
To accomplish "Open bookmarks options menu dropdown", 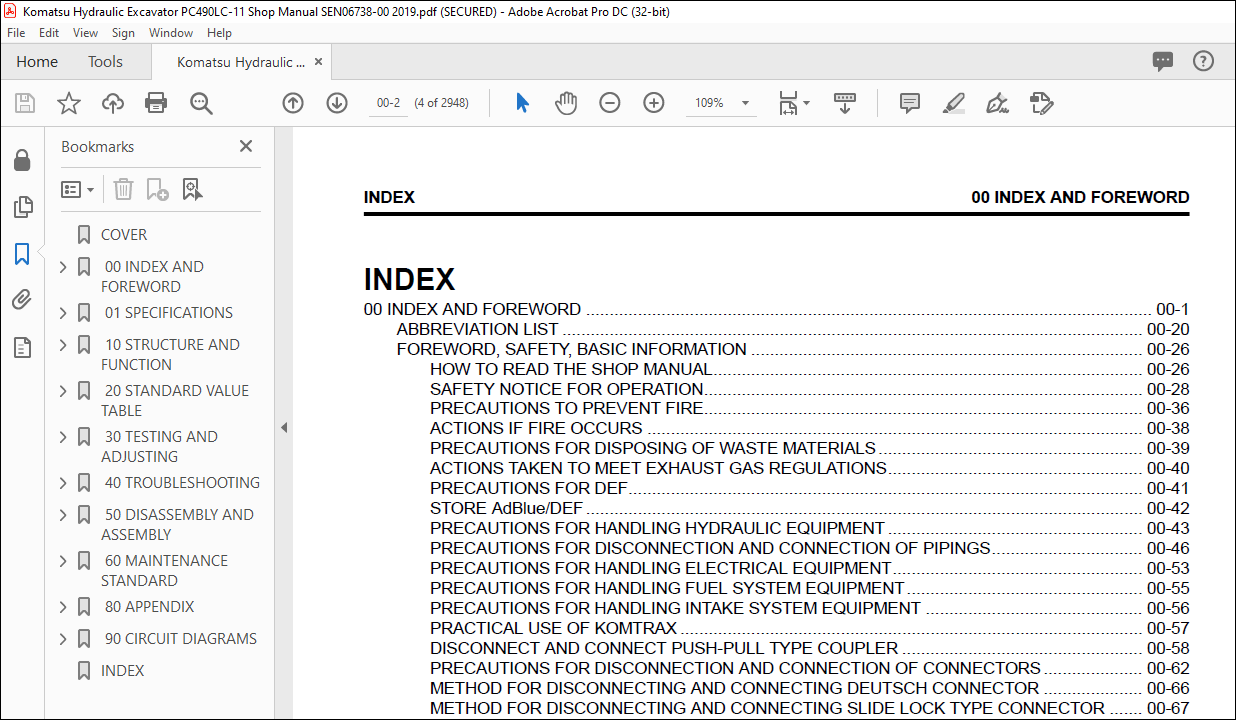I will 78,189.
